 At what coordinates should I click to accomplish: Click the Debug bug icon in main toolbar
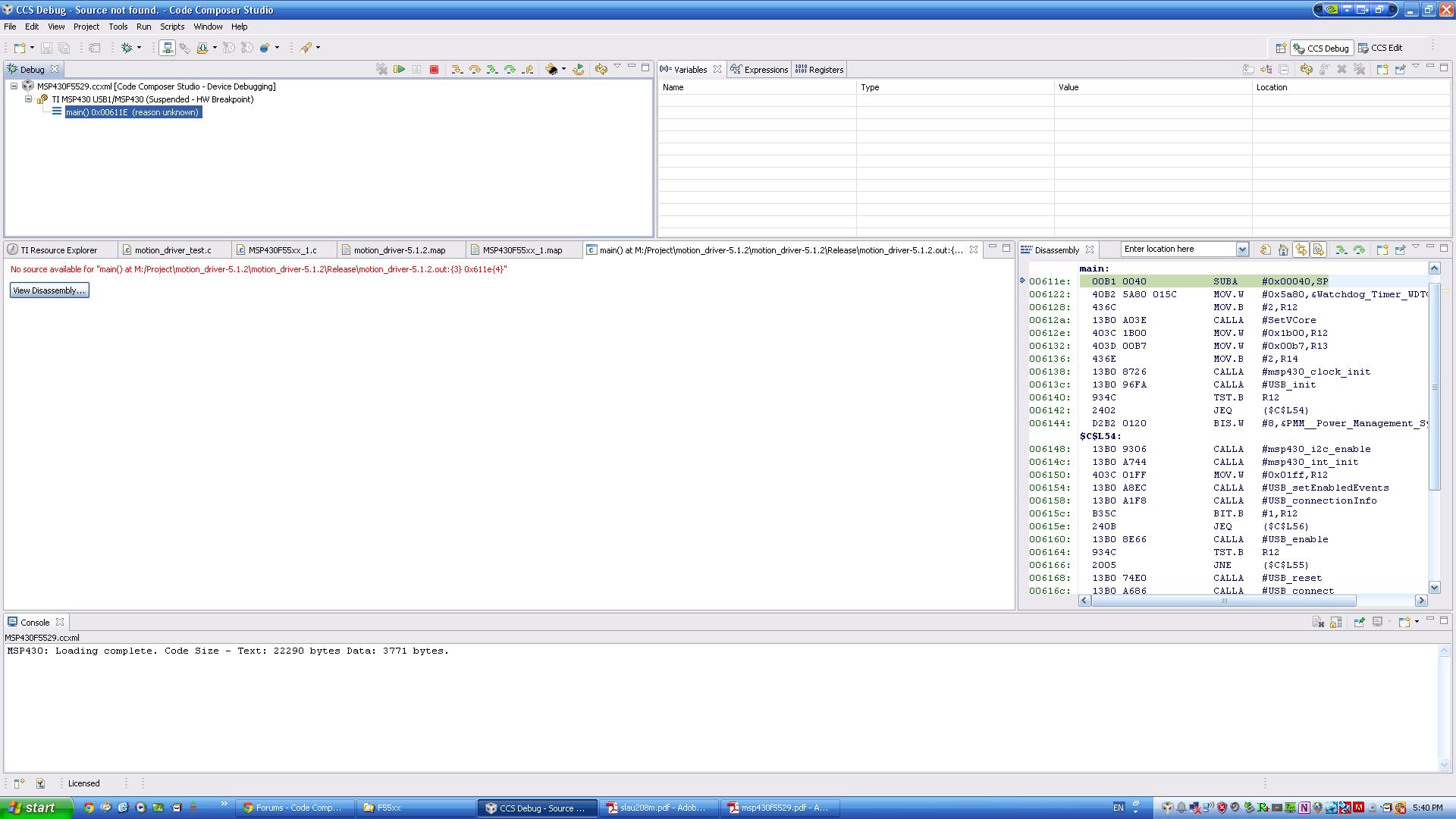(127, 48)
